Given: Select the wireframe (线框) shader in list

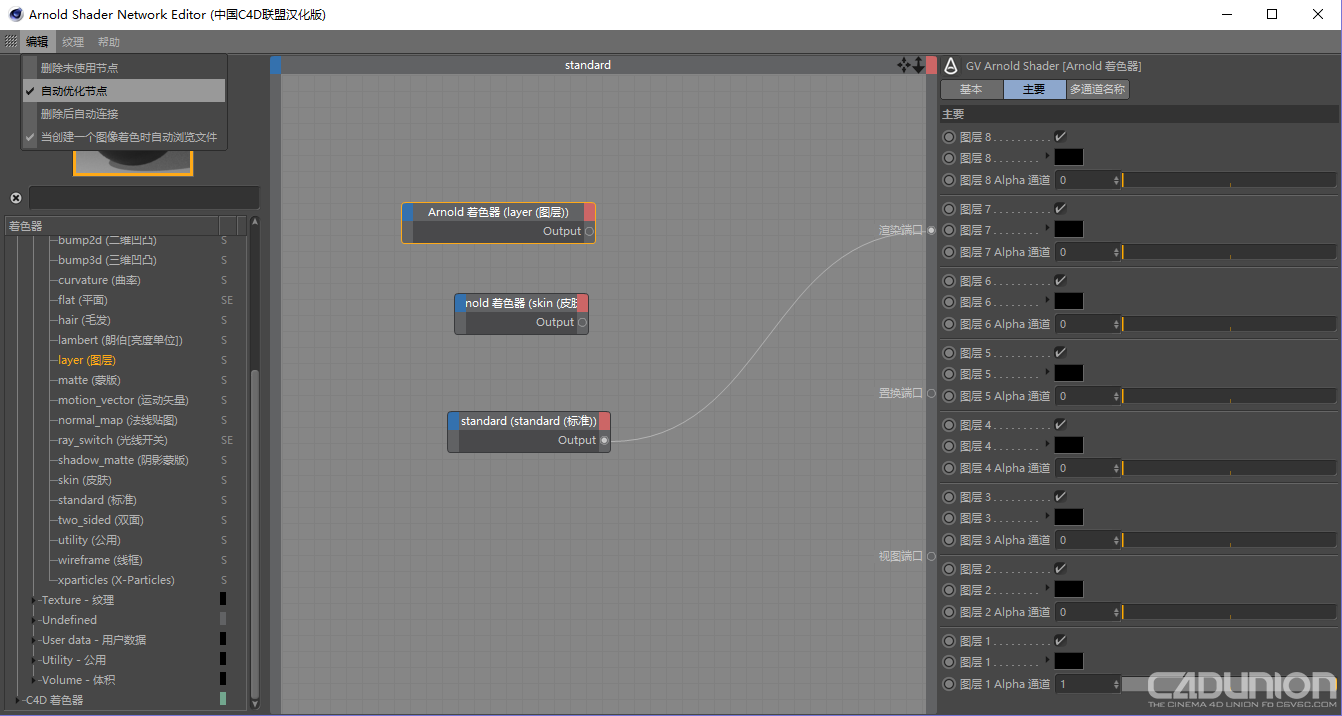Looking at the screenshot, I should pyautogui.click(x=99, y=560).
